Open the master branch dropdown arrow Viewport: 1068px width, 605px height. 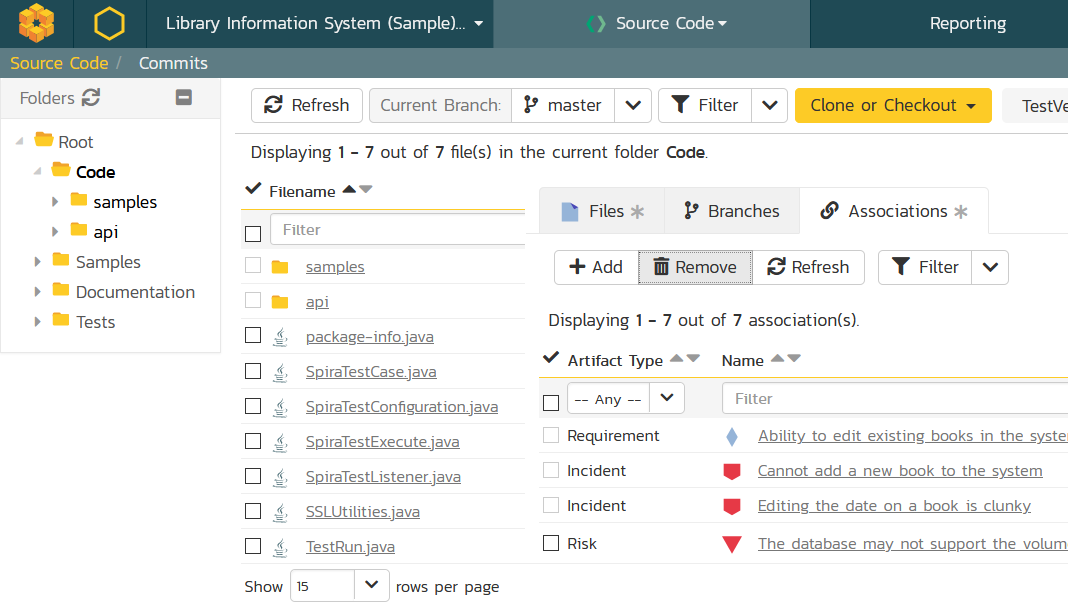633,105
